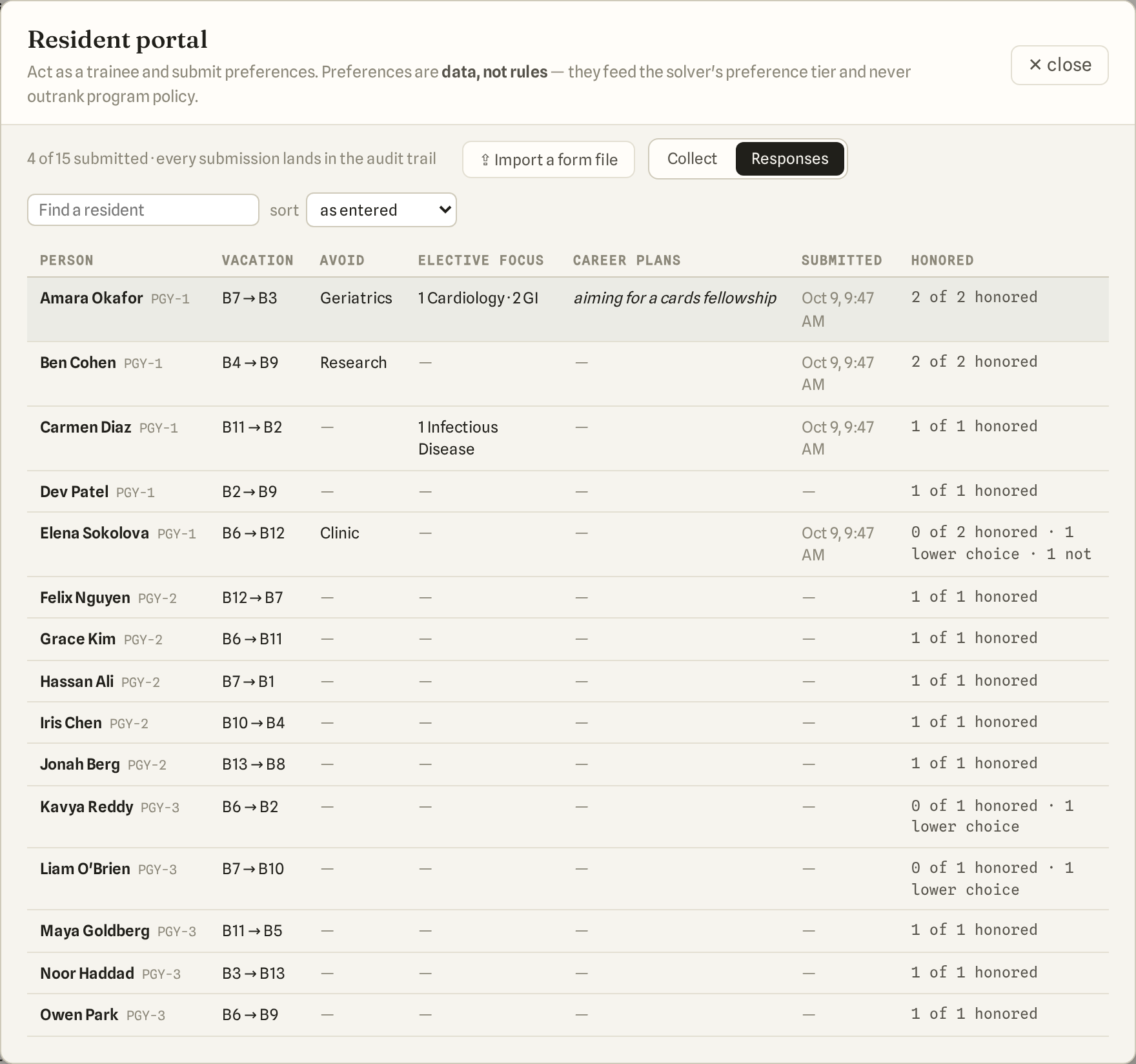Select Ben Cohen's name
1136x1064 pixels.
[x=78, y=362]
